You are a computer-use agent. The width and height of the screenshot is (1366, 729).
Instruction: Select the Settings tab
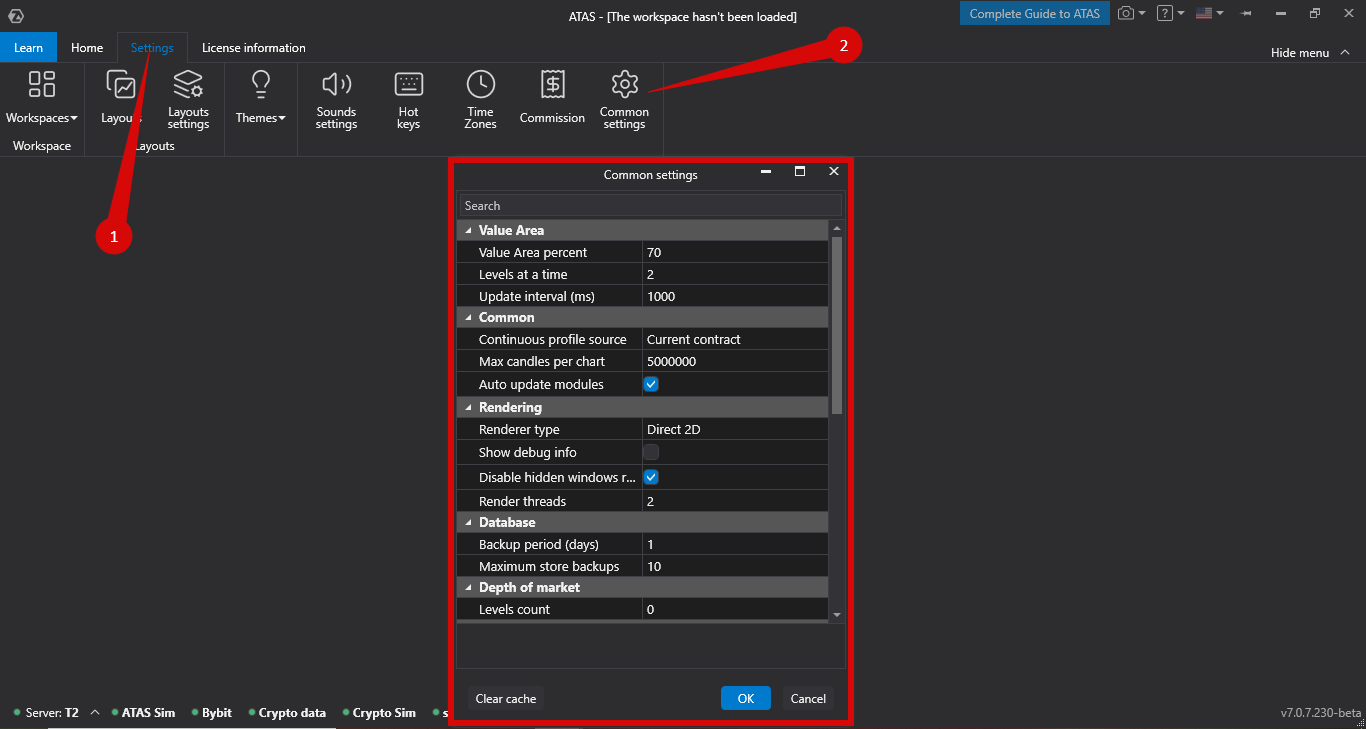(152, 47)
